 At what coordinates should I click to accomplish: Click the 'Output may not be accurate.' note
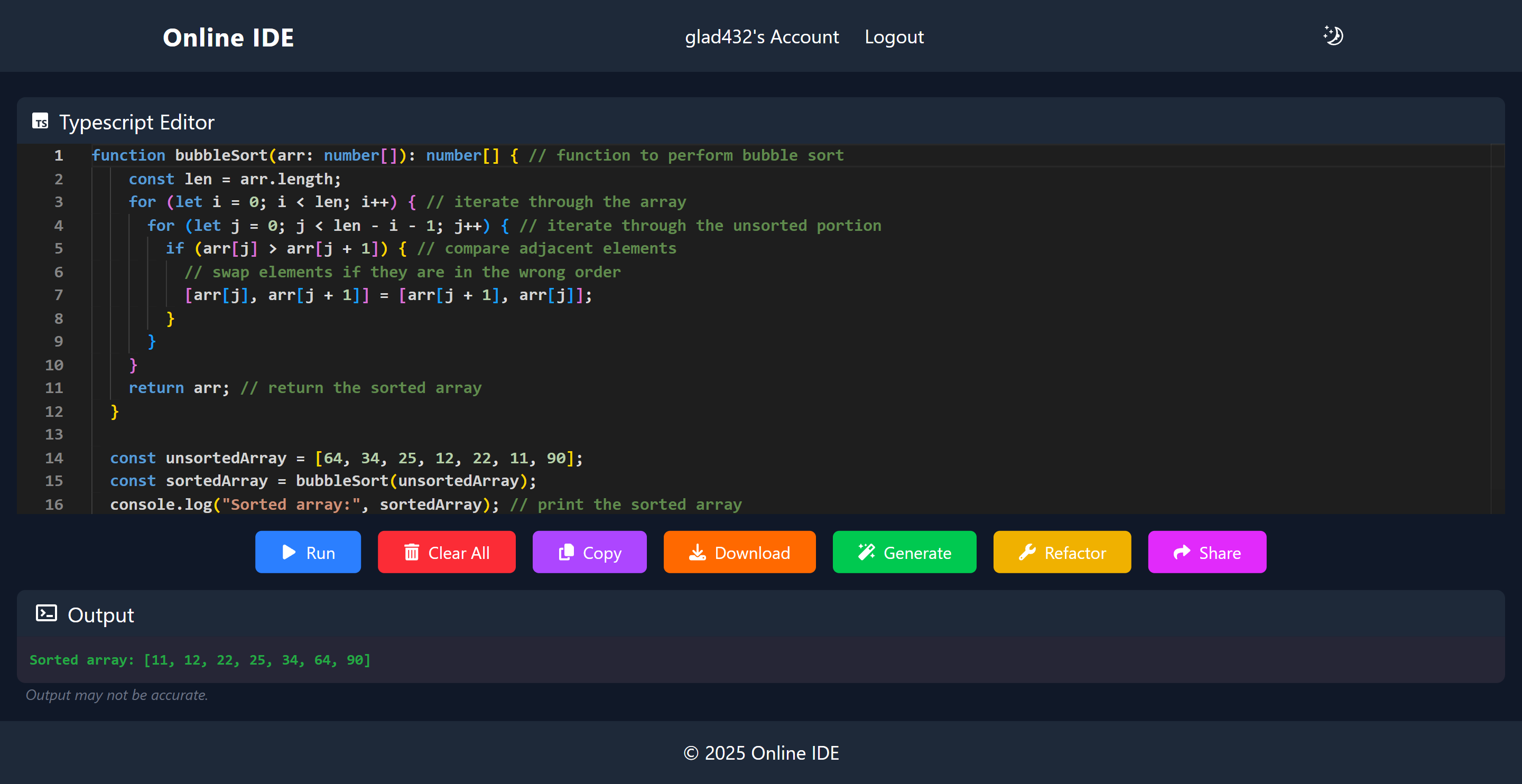point(117,695)
